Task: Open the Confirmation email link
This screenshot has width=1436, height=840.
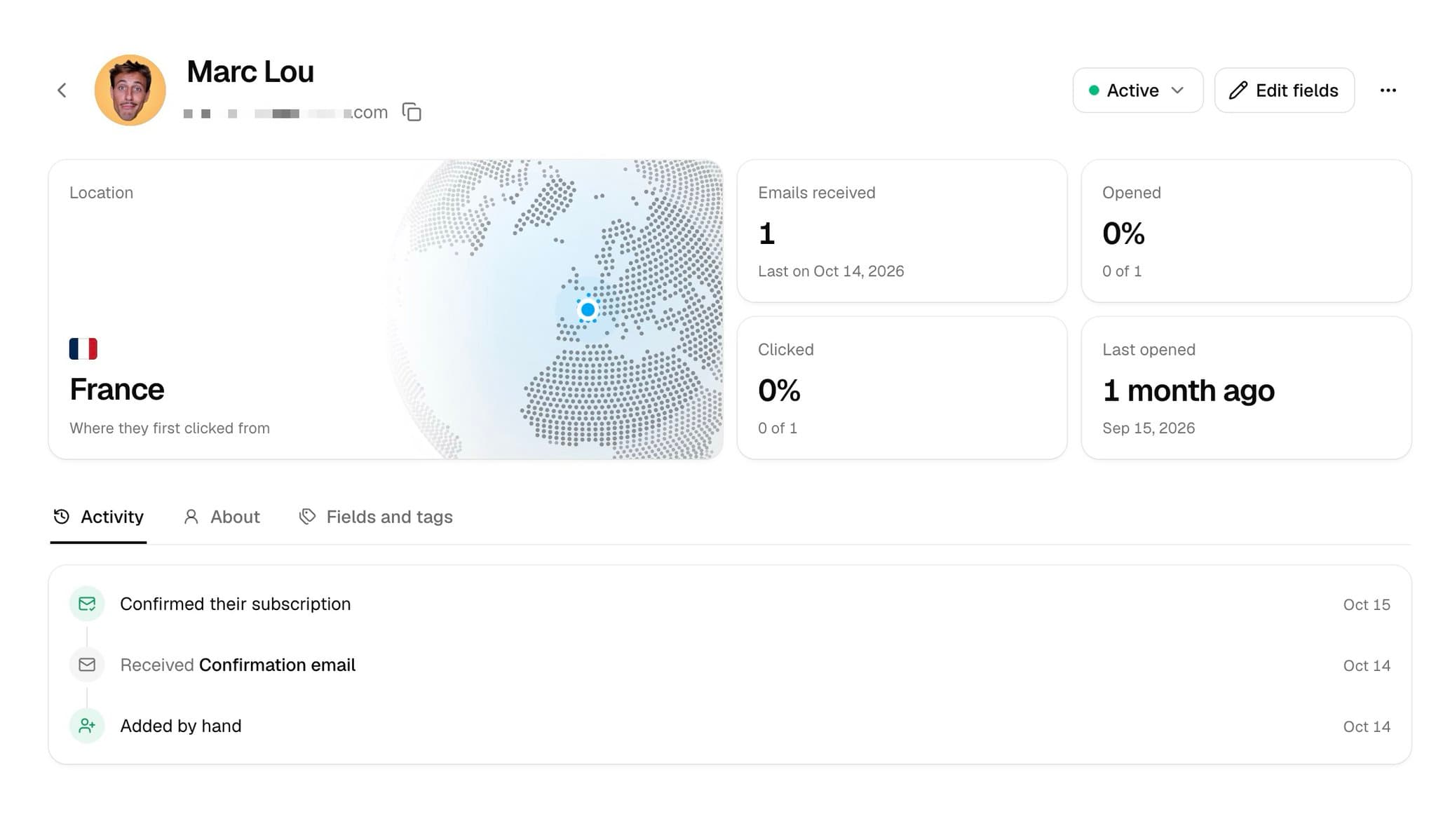Action: (277, 665)
